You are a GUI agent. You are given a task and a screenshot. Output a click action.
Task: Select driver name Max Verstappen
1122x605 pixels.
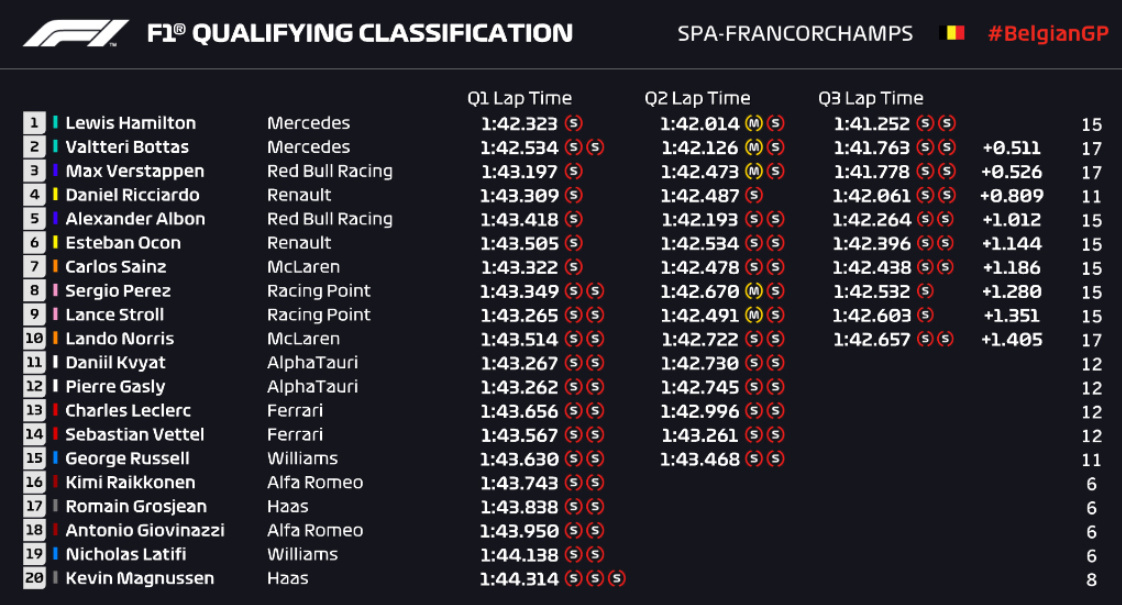[x=134, y=171]
